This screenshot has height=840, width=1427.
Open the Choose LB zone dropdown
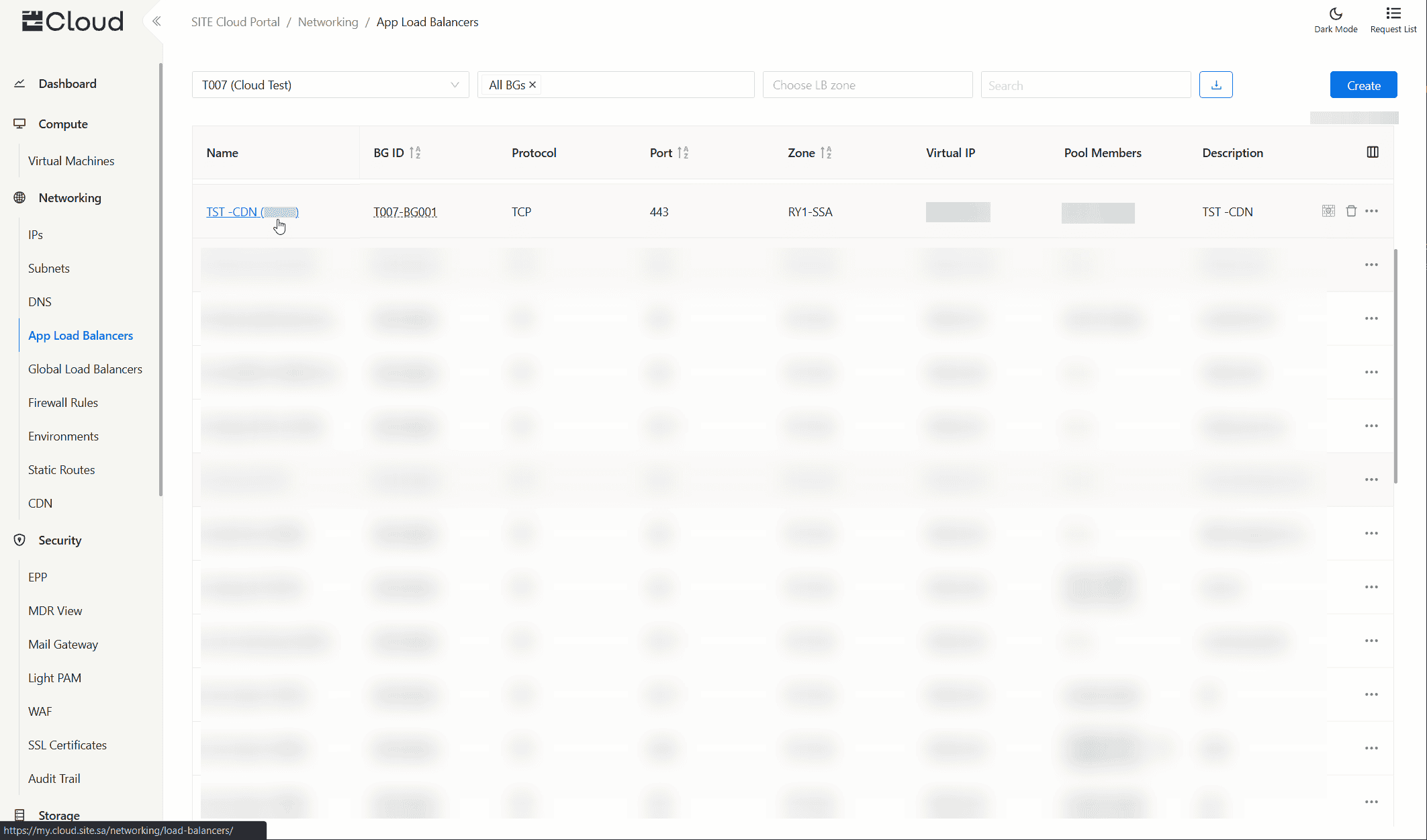(867, 85)
